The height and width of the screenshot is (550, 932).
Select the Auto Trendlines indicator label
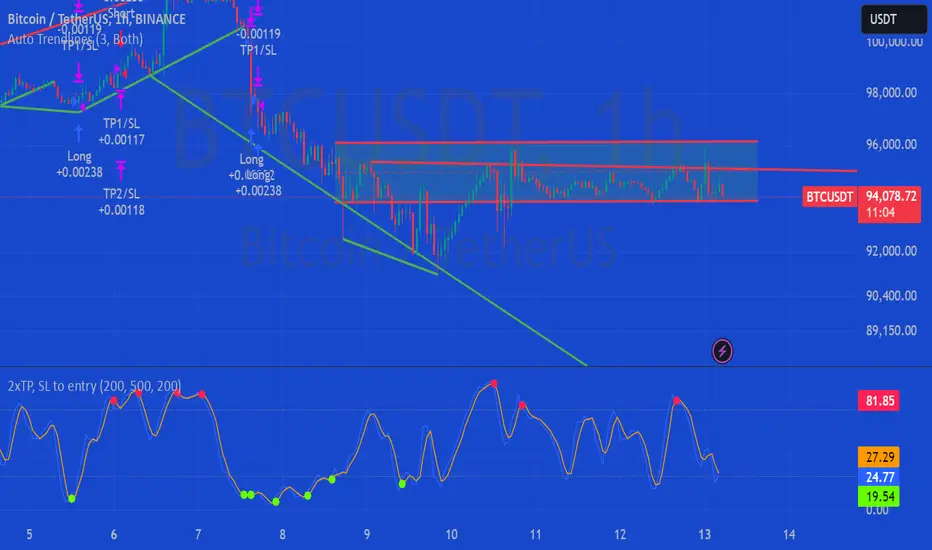coord(75,39)
